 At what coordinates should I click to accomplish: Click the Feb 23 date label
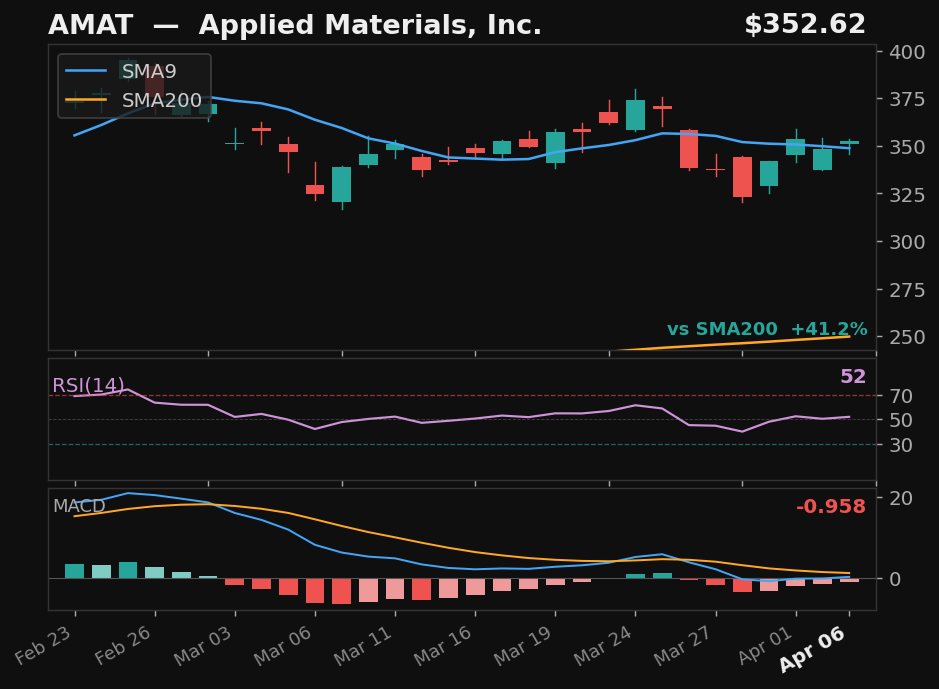[x=43, y=645]
